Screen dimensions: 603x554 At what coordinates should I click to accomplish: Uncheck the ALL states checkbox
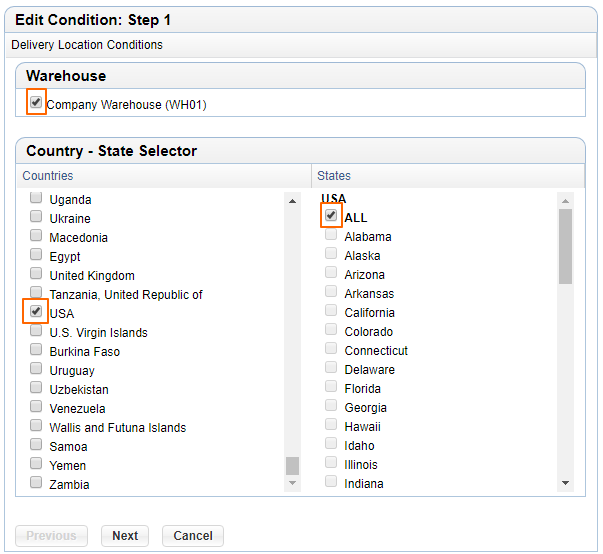coord(331,215)
